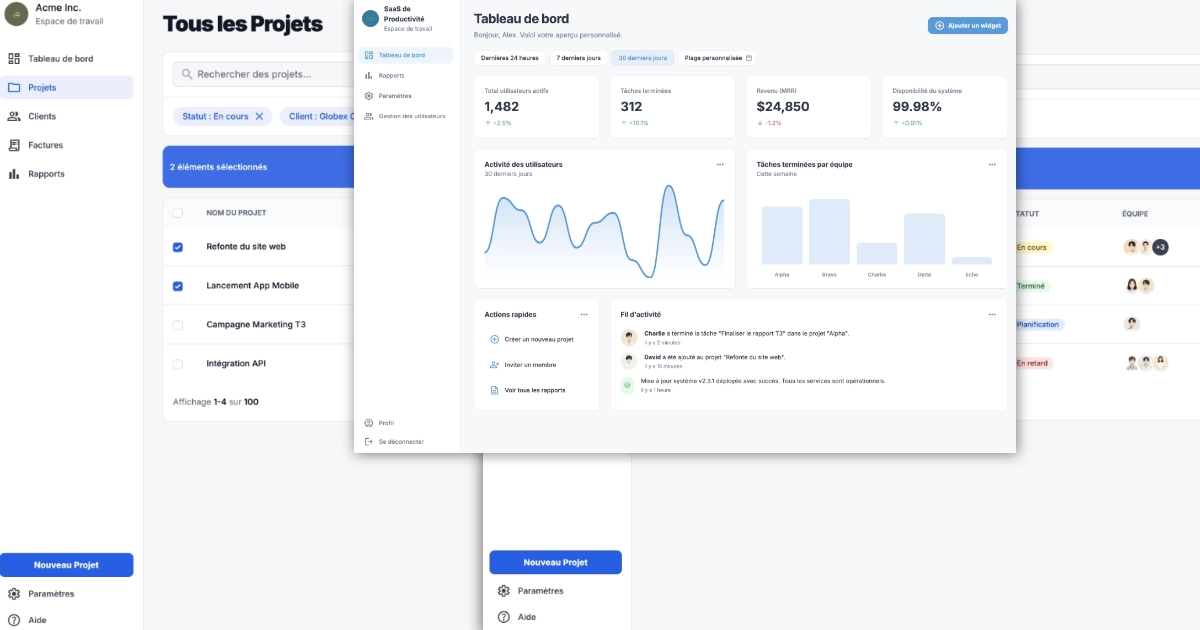
Task: Uncheck the Lancement App Mobile checkbox
Action: click(178, 286)
